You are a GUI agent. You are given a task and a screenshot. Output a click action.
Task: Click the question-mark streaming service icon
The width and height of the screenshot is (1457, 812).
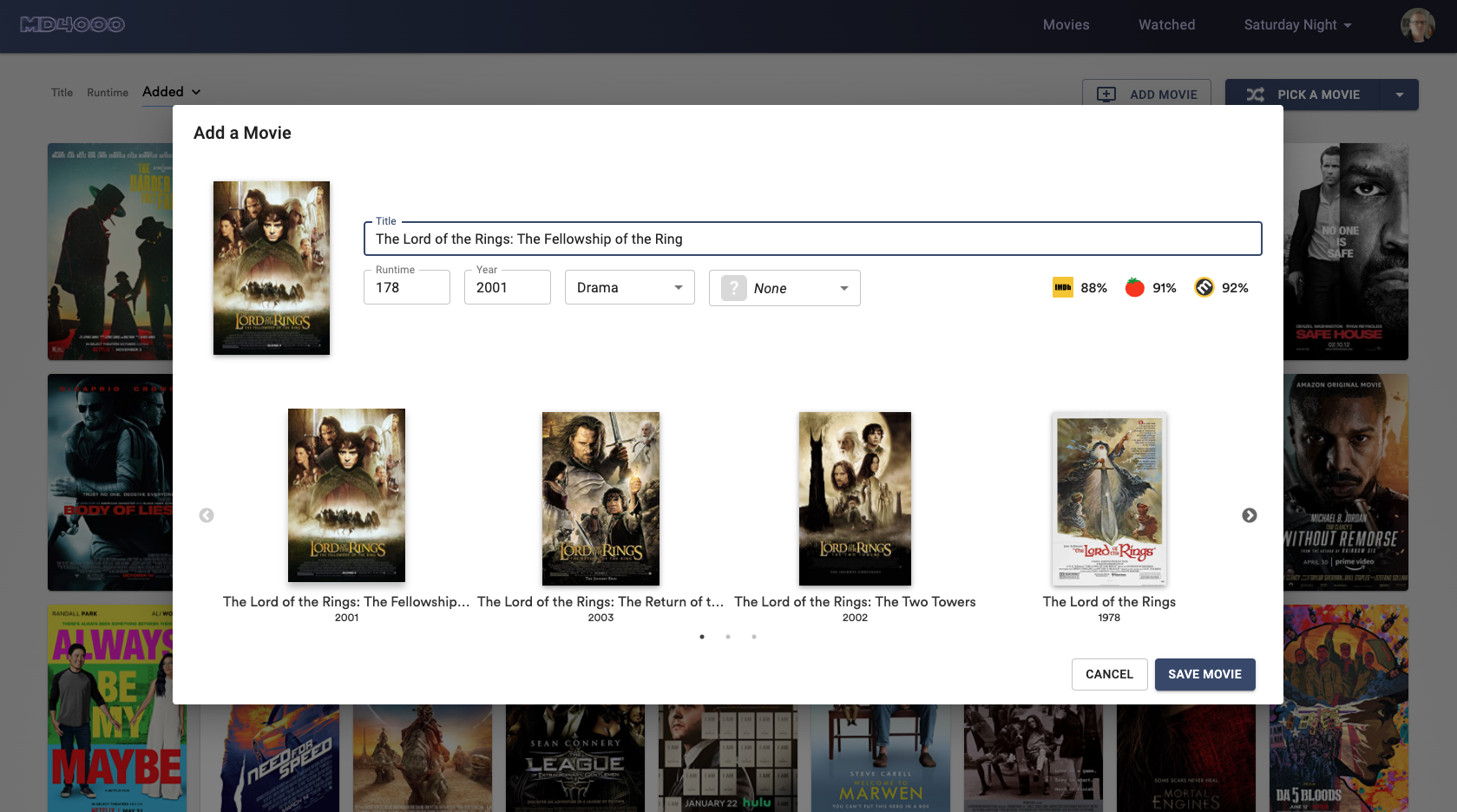click(733, 287)
